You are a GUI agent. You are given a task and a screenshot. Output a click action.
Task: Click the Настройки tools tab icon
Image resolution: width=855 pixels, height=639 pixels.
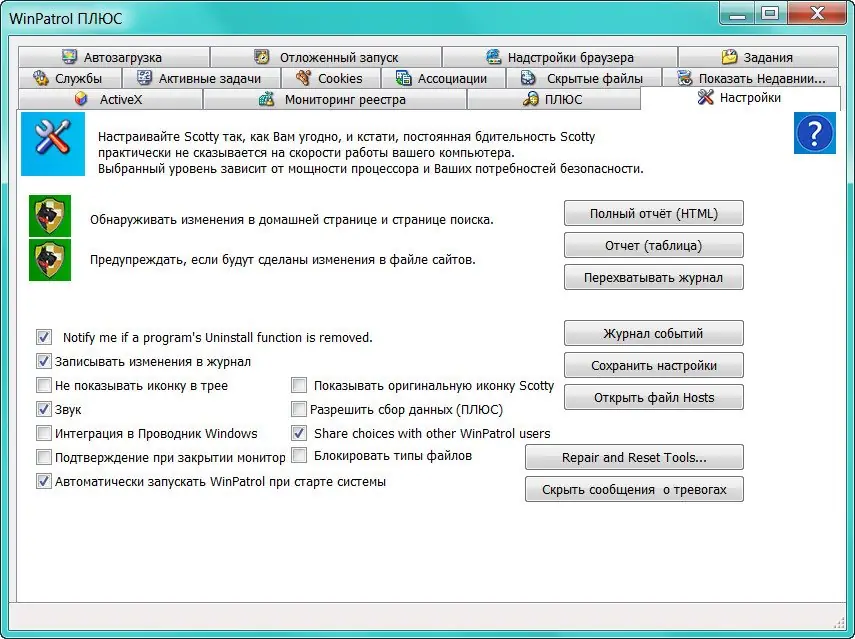click(705, 97)
